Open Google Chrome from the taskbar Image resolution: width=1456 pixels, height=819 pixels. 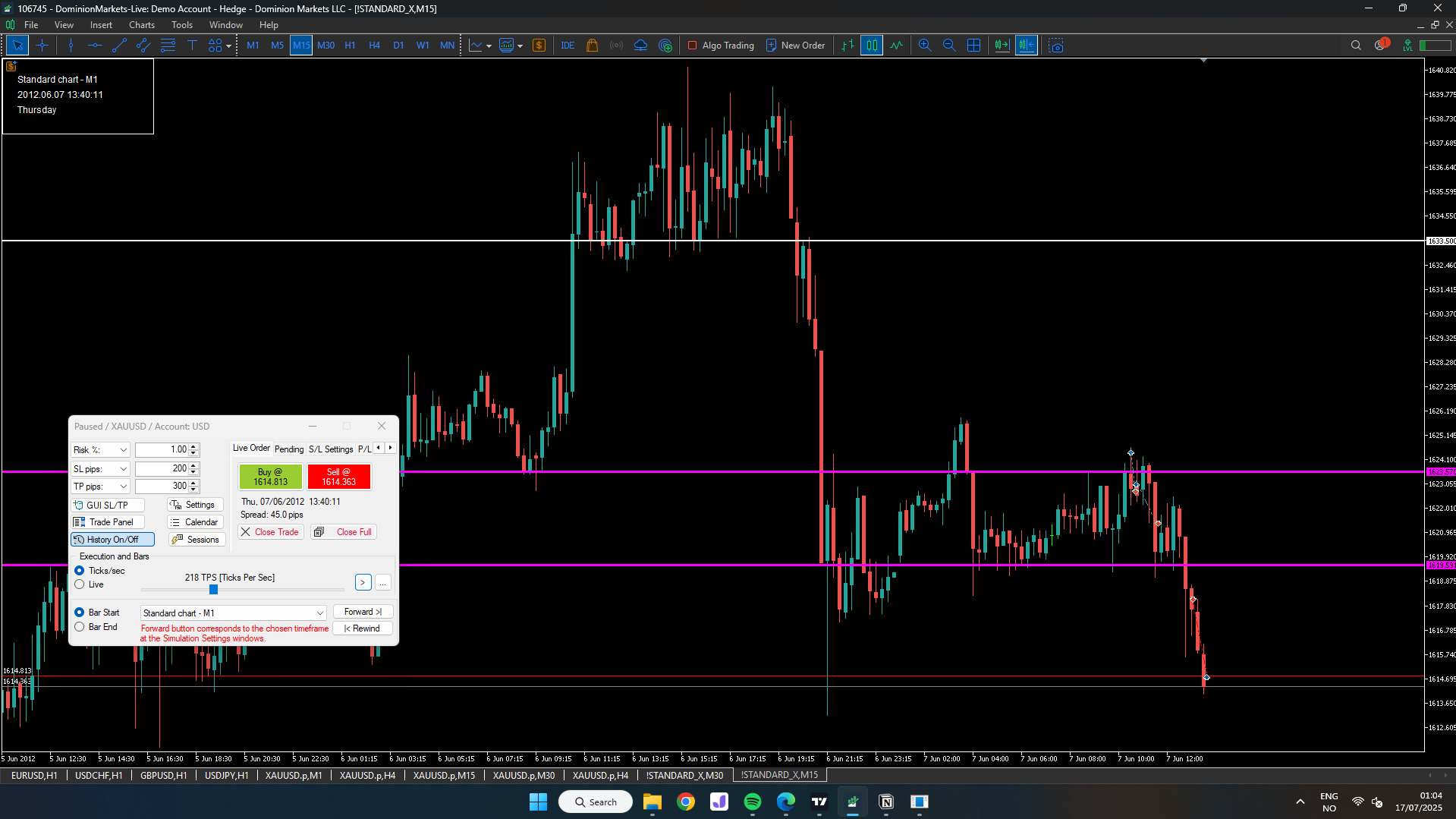[x=686, y=802]
